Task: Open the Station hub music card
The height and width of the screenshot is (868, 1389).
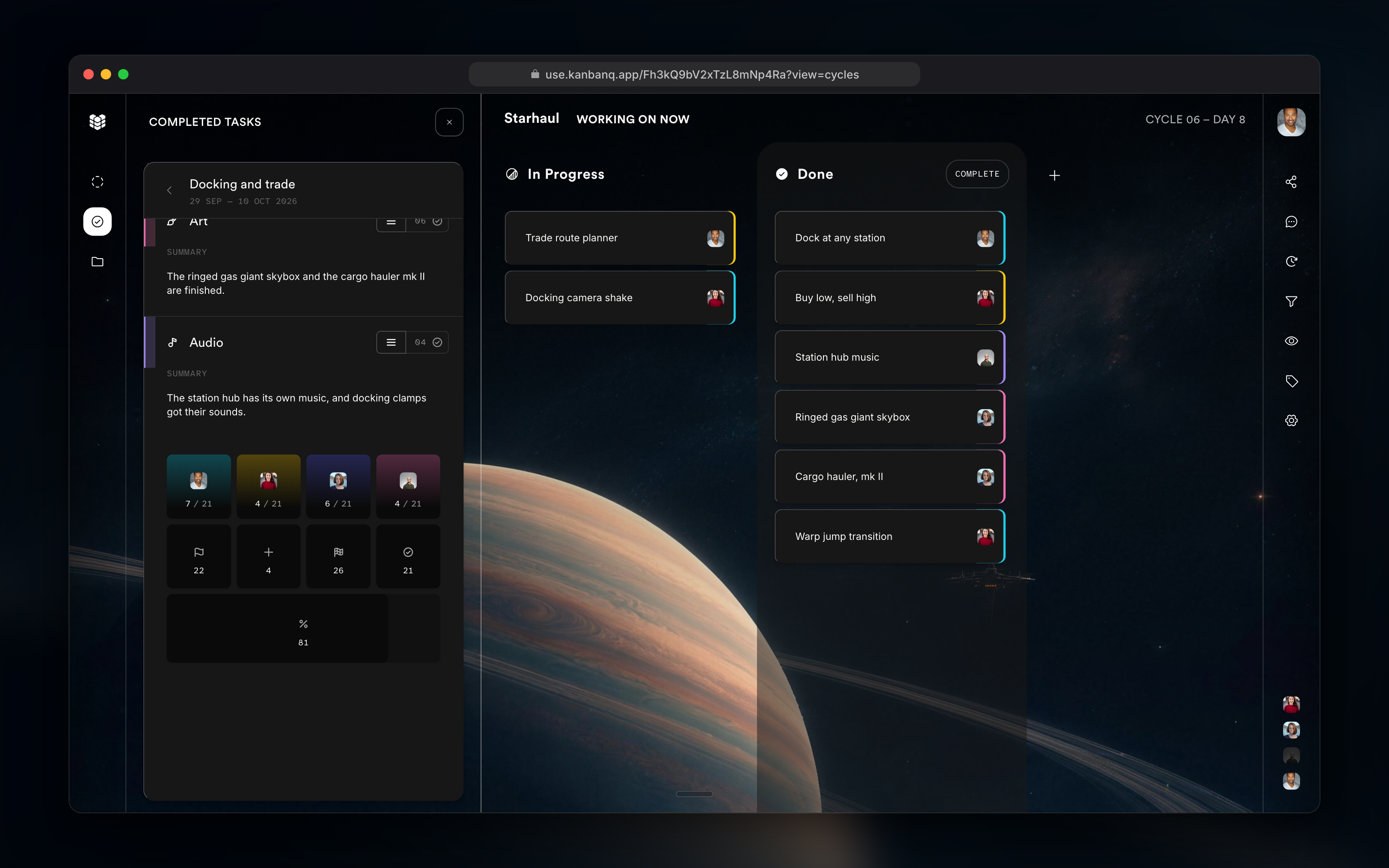Action: (890, 358)
